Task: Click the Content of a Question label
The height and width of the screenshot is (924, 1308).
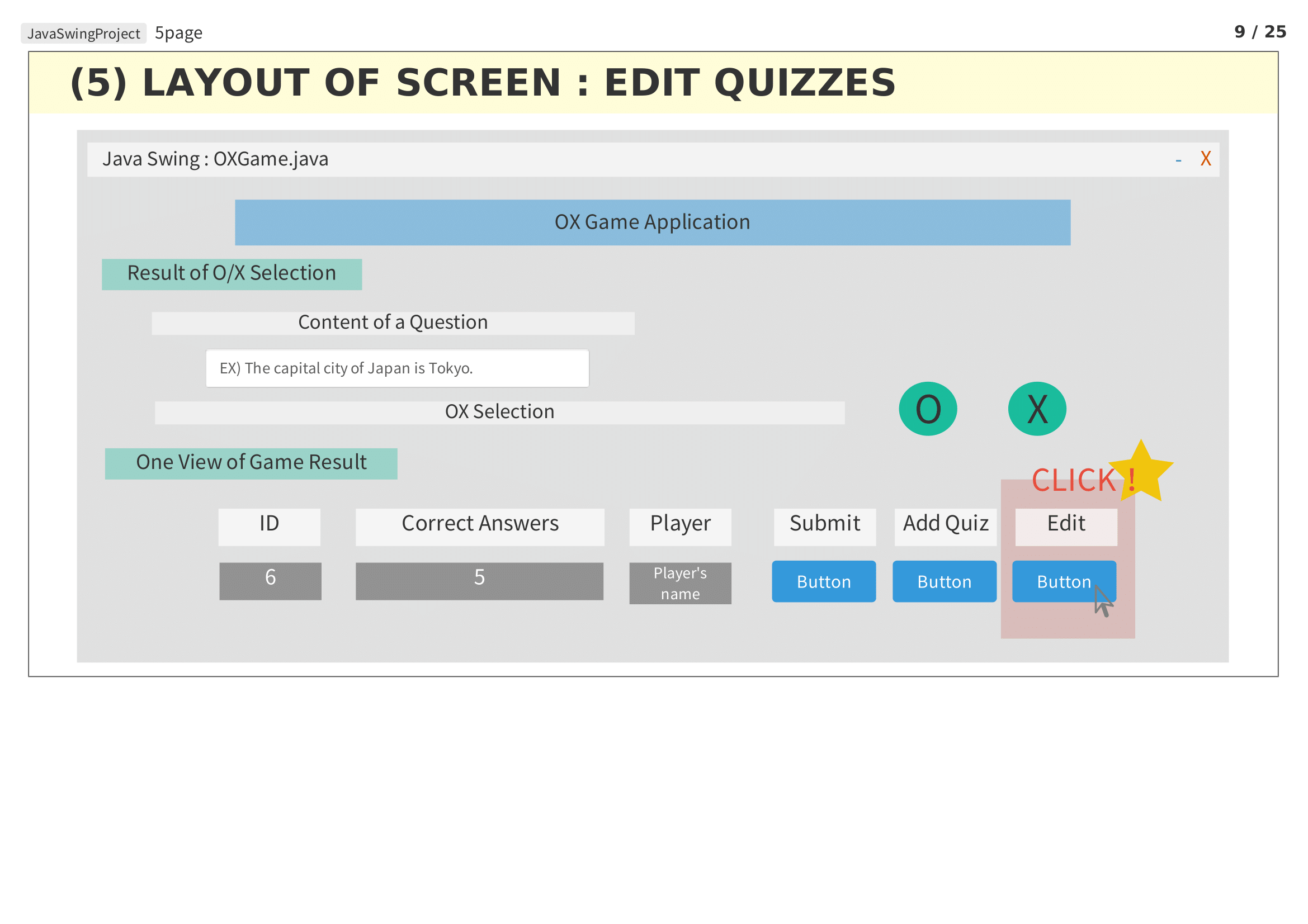Action: click(393, 323)
